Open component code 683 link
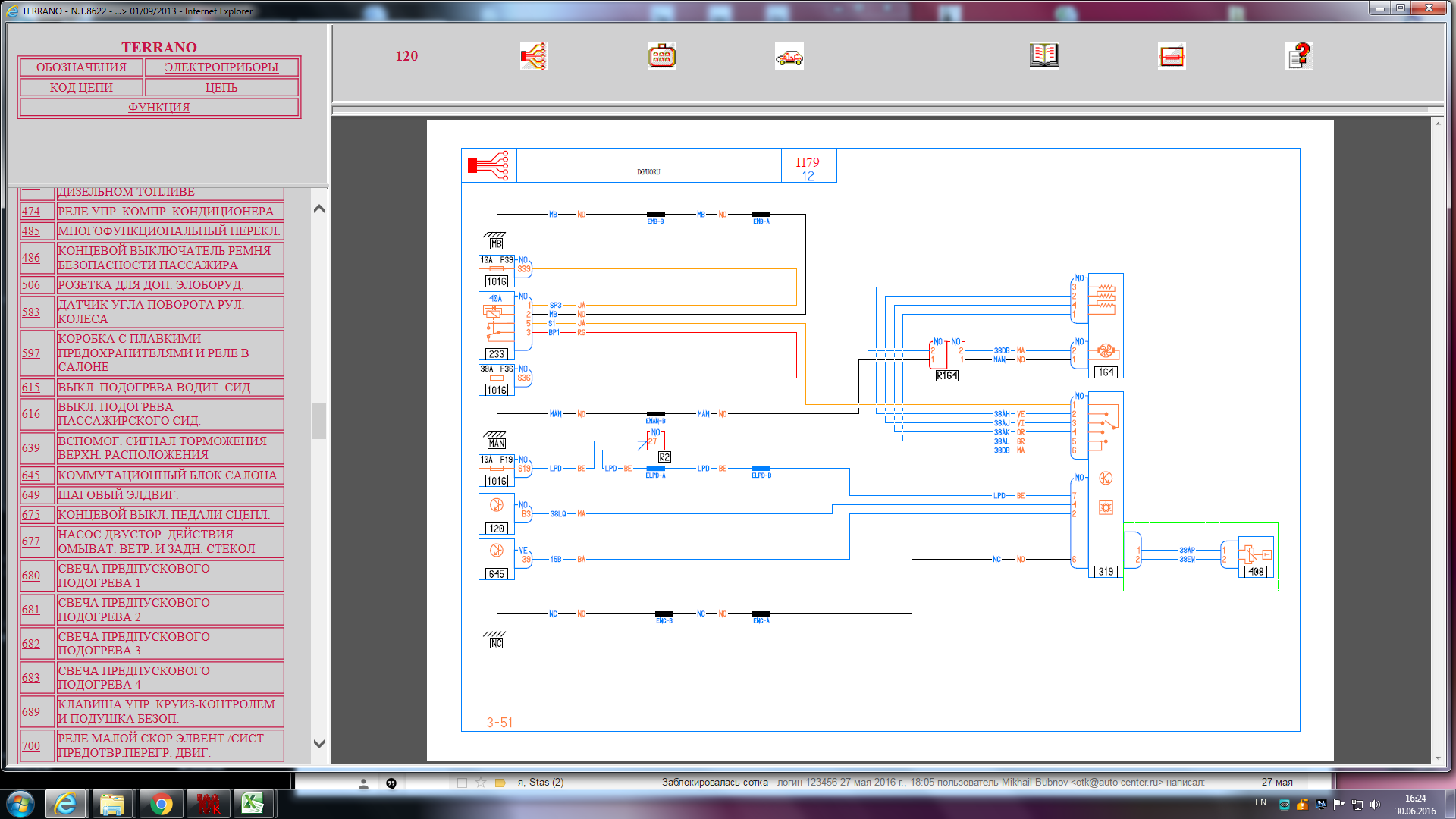 [31, 678]
